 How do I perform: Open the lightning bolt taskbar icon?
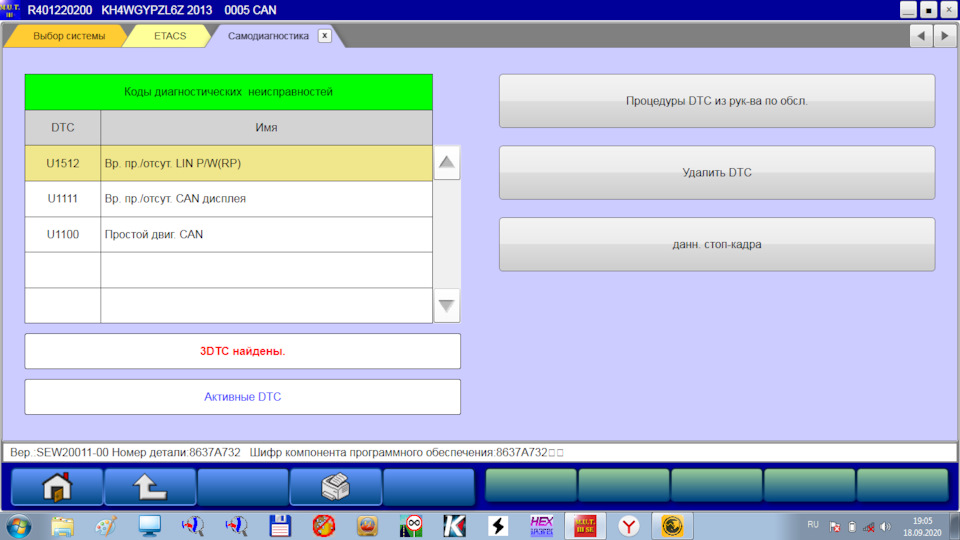tap(498, 526)
